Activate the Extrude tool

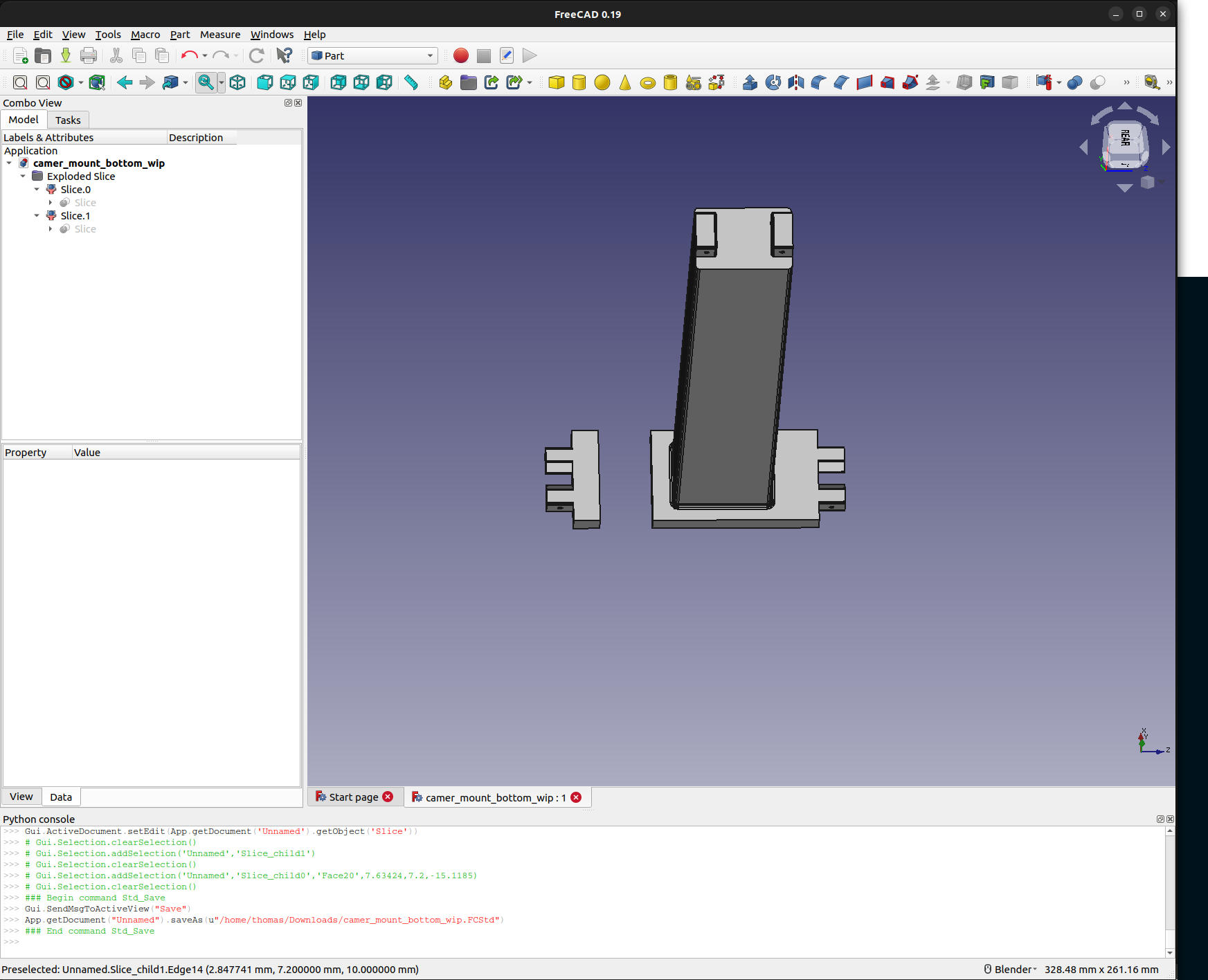[x=749, y=82]
